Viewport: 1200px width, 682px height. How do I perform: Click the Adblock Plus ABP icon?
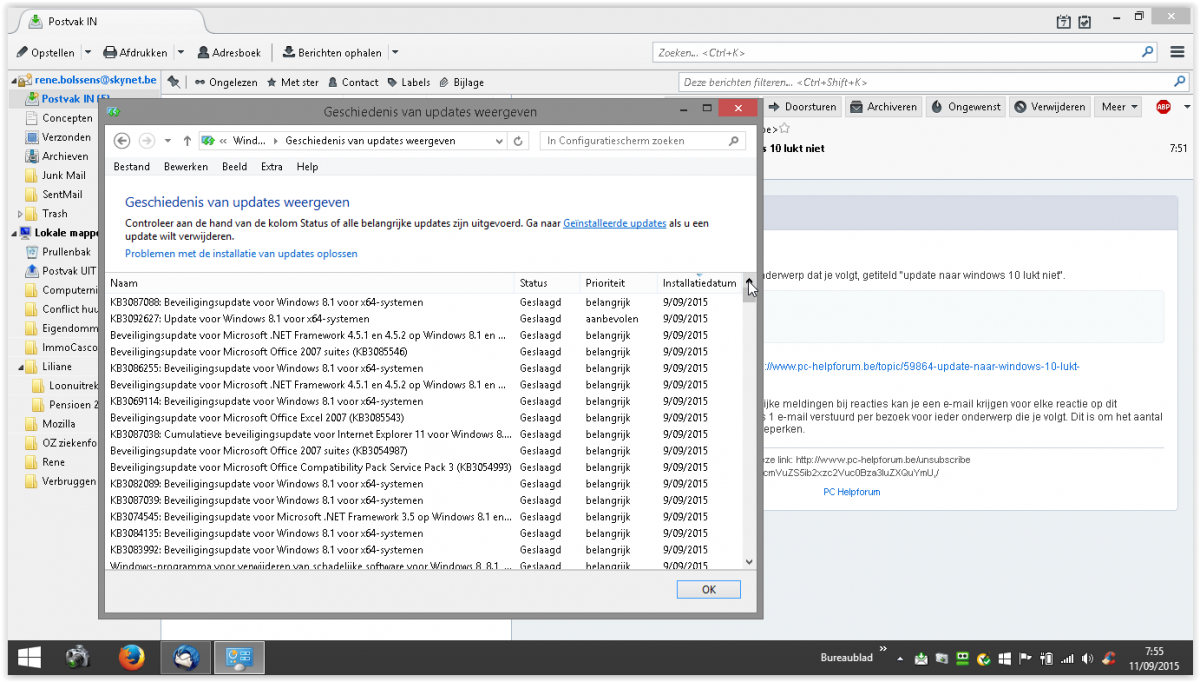tap(1163, 107)
